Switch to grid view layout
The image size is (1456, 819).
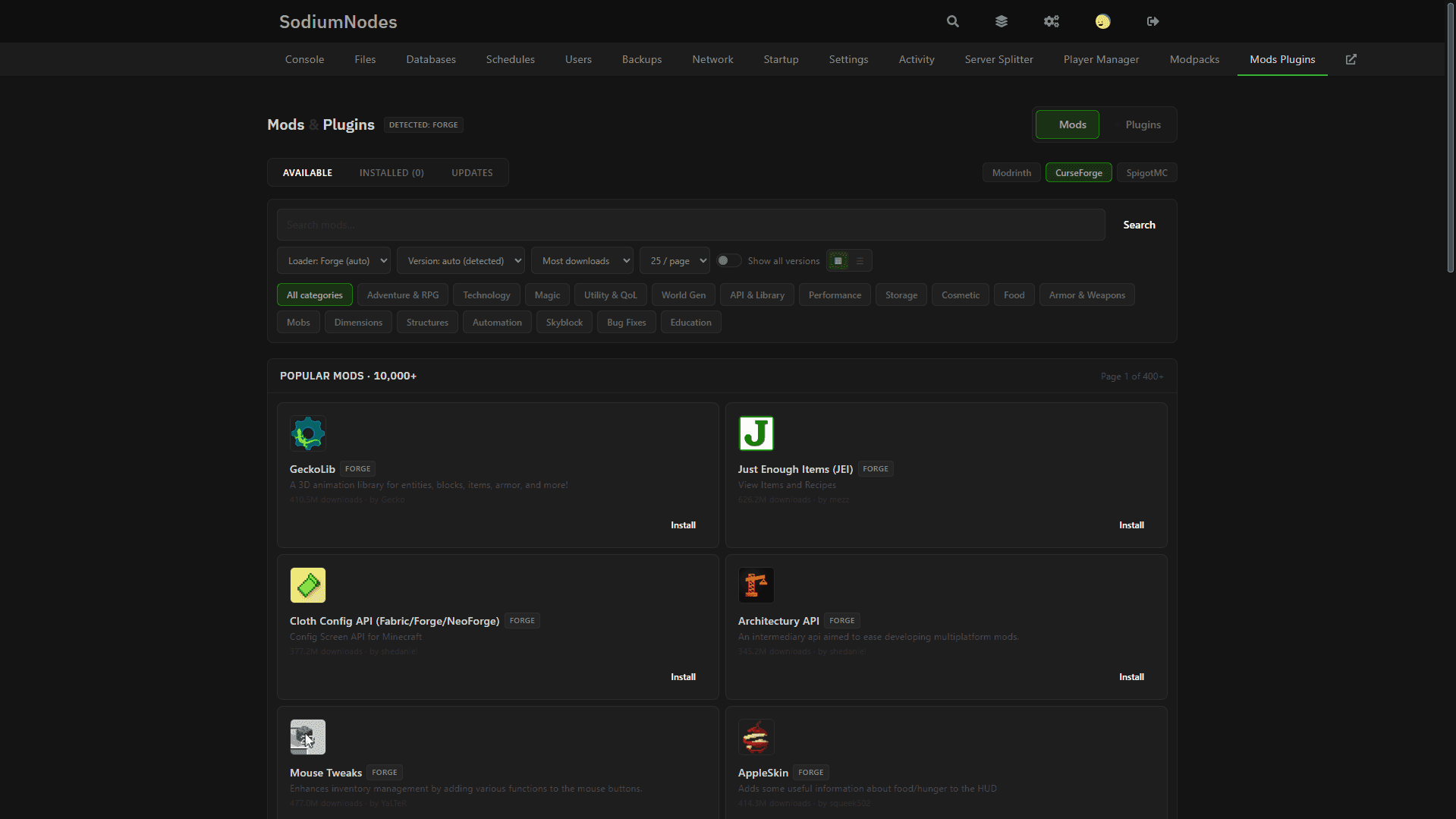click(838, 261)
